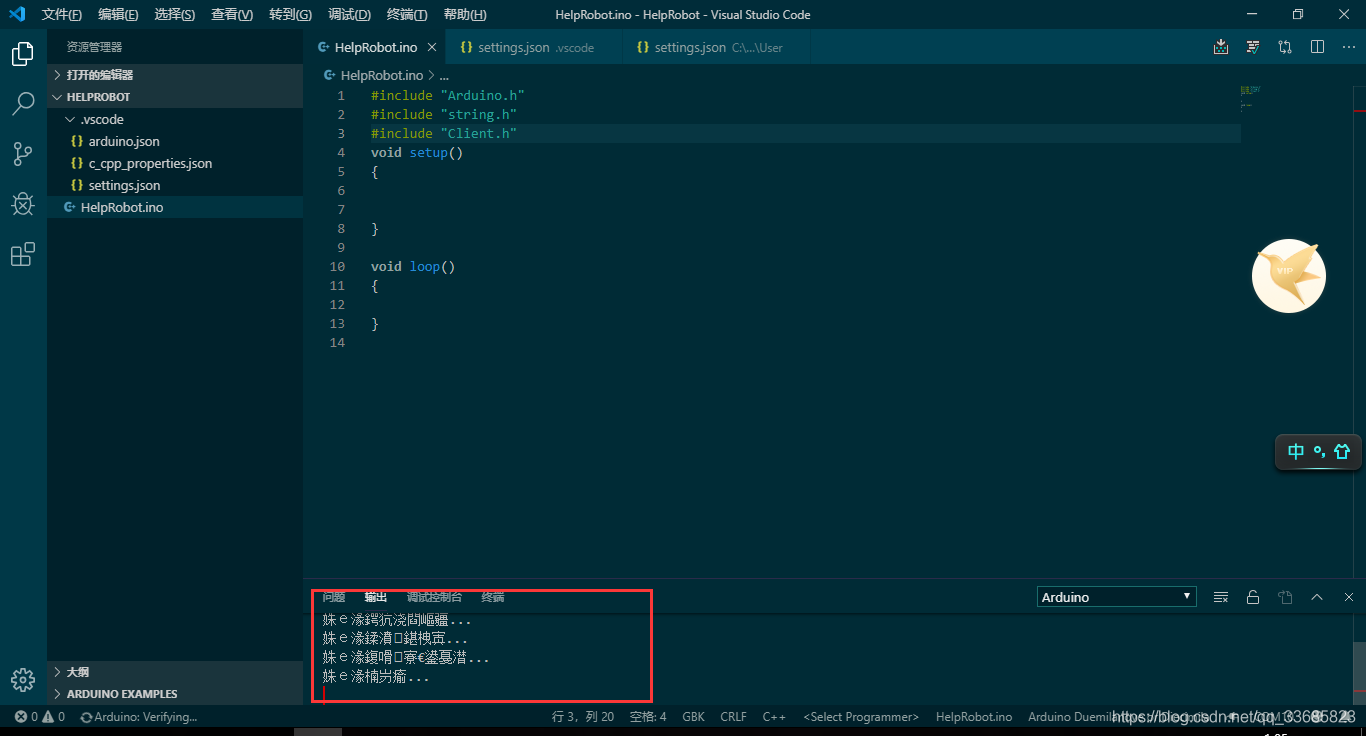Toggle output scroll lock
The height and width of the screenshot is (736, 1366).
(x=1253, y=597)
